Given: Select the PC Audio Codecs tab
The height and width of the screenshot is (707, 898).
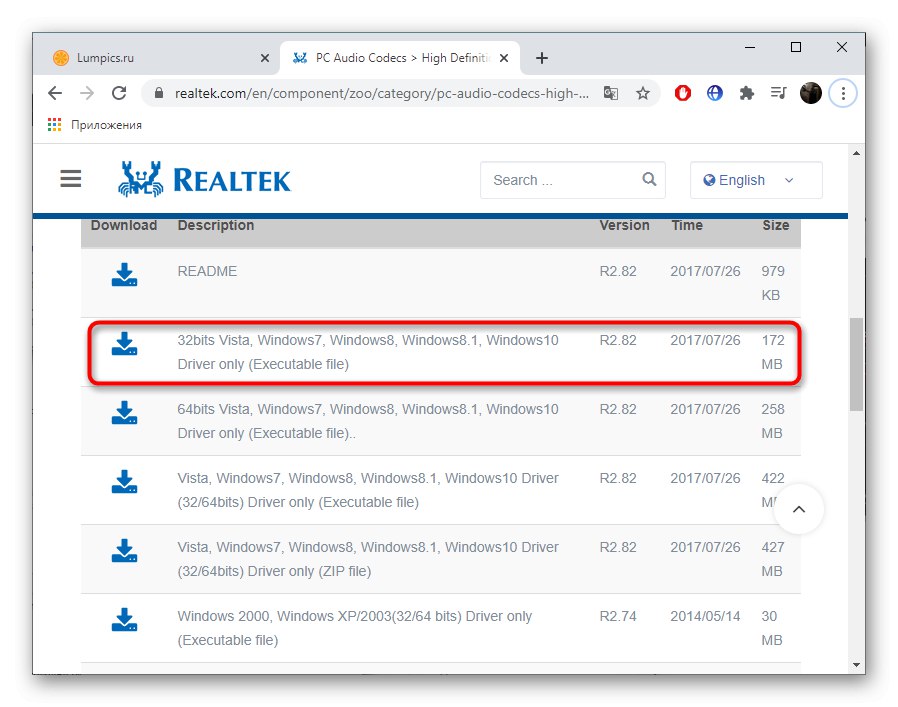Looking at the screenshot, I should click(400, 58).
